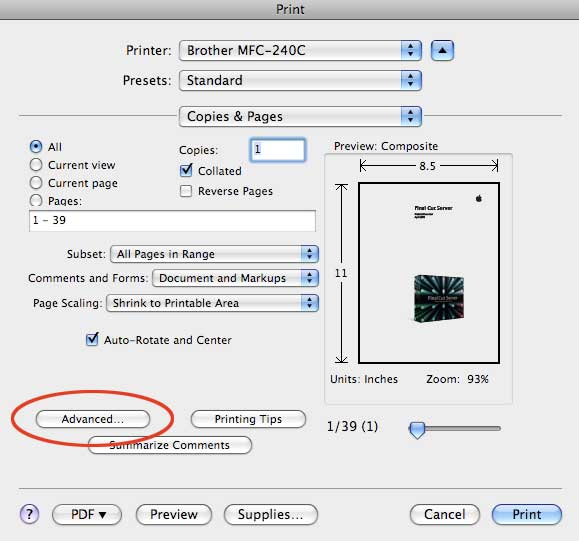Collapse the print dialog with the triangle button
Viewport: 579px width, 541px height.
coord(442,51)
